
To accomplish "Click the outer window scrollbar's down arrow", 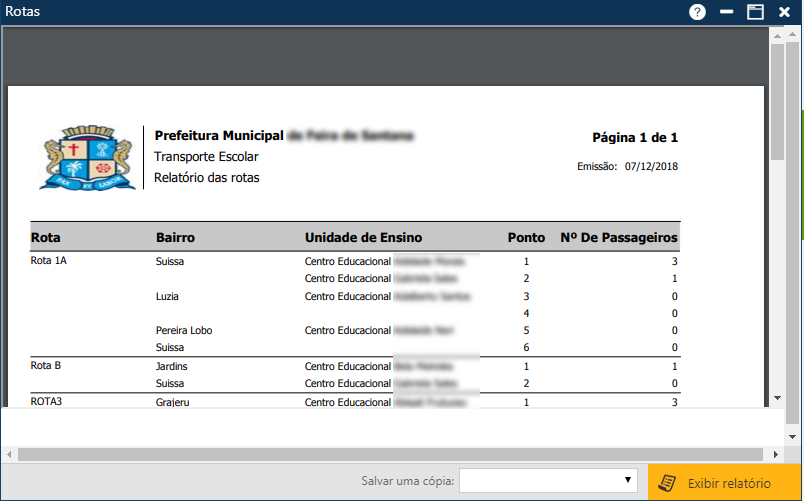I will (x=792, y=437).
